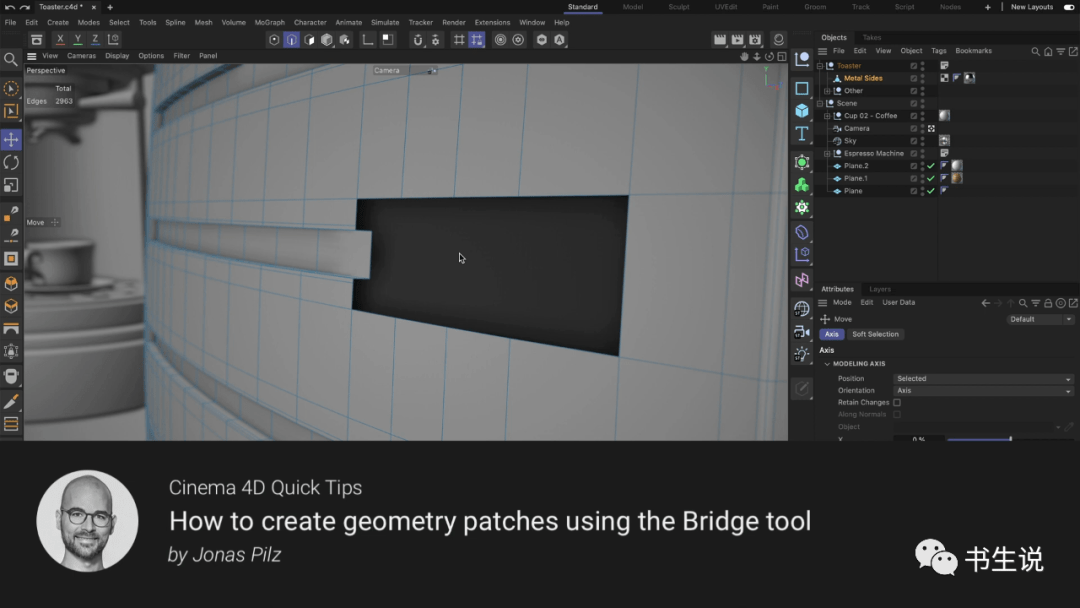Enable the Retain Changes checkbox
1080x608 pixels.
pos(897,403)
